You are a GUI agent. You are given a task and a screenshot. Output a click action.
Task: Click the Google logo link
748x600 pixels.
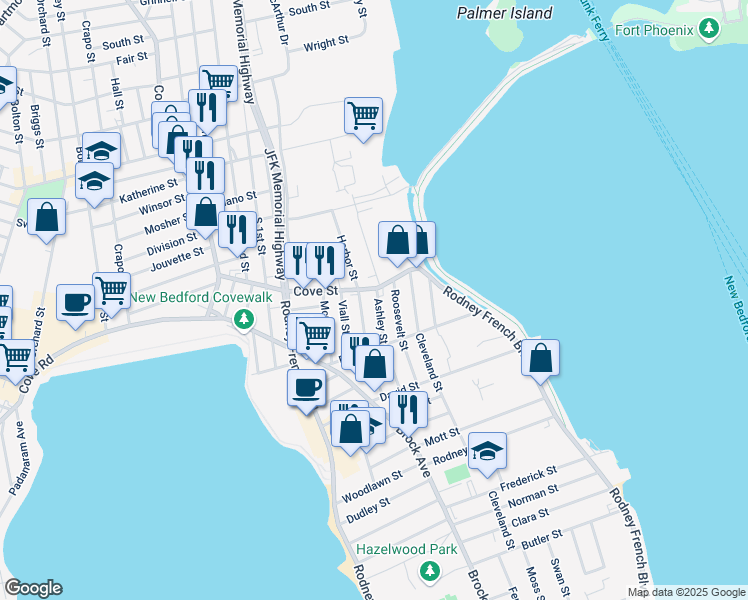click(x=33, y=588)
